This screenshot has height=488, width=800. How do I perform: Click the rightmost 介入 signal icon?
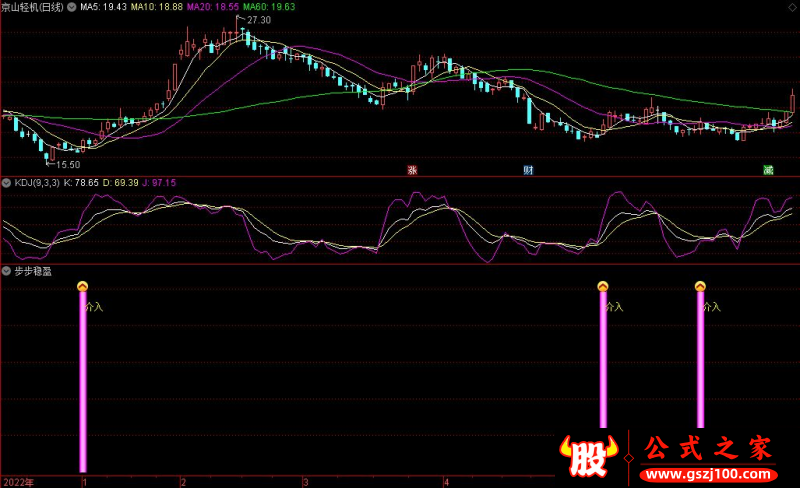point(700,287)
